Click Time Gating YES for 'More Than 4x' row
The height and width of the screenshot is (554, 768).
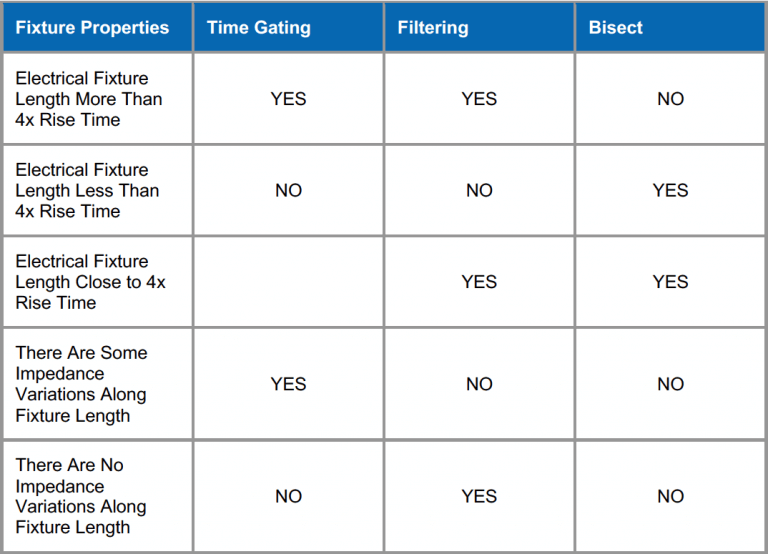(288, 99)
